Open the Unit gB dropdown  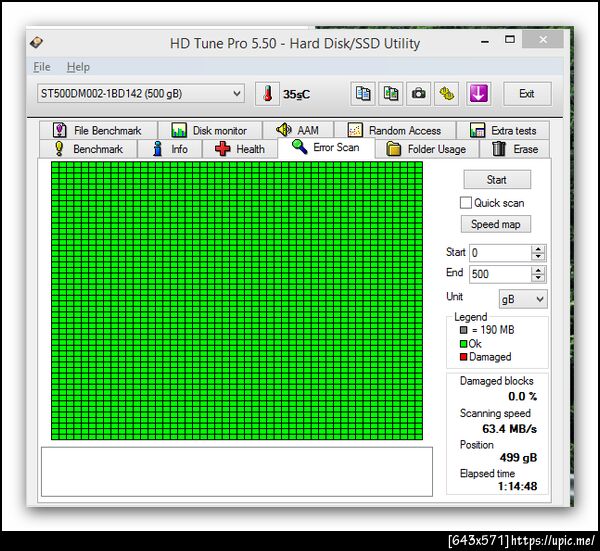523,299
